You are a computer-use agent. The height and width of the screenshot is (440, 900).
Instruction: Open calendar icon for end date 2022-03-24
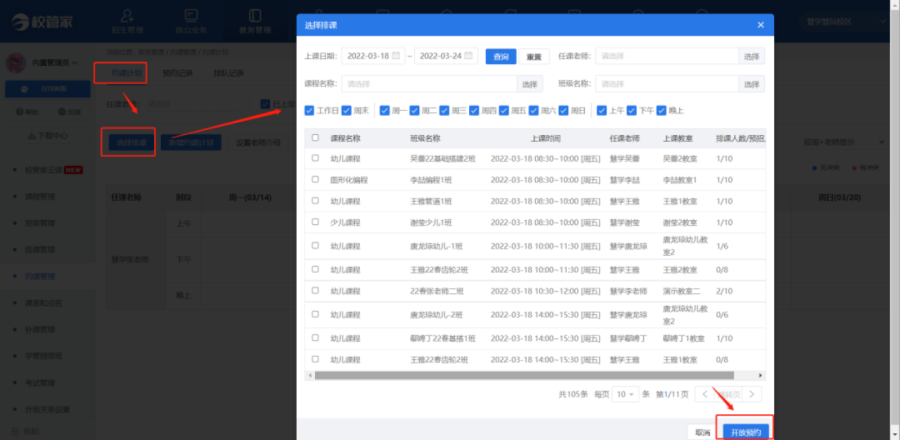[470, 56]
